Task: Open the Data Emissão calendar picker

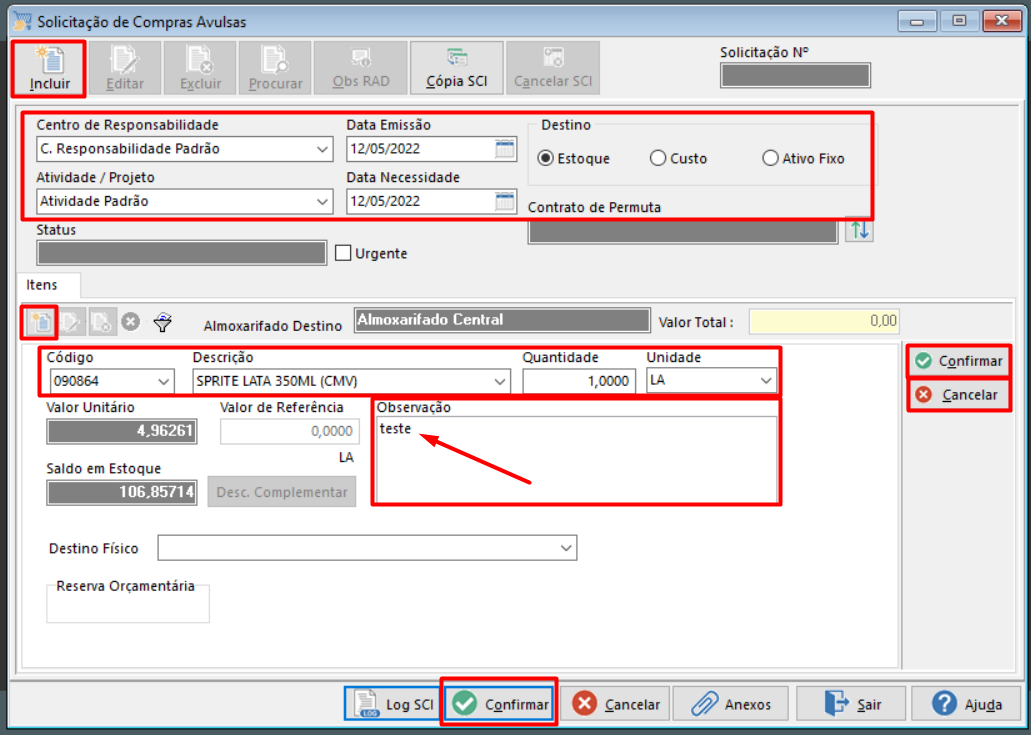Action: click(x=505, y=149)
